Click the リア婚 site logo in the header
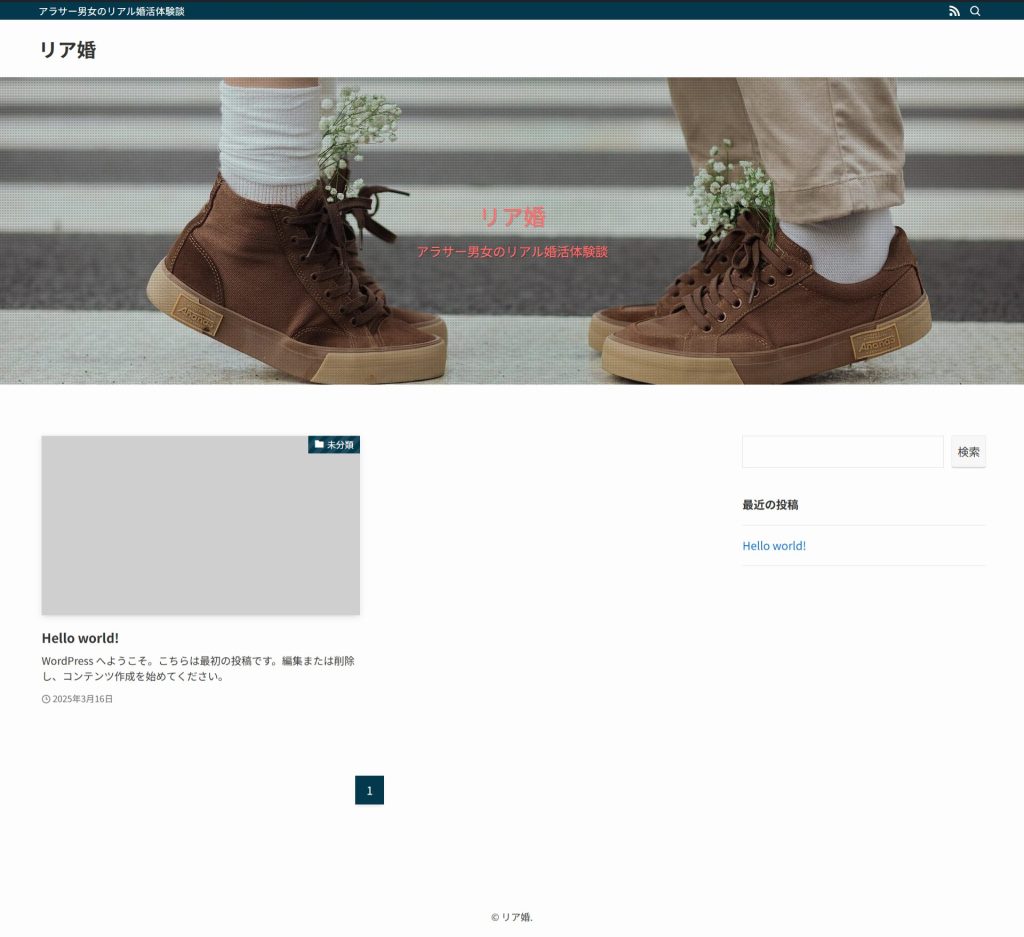This screenshot has height=937, width=1024. click(68, 49)
